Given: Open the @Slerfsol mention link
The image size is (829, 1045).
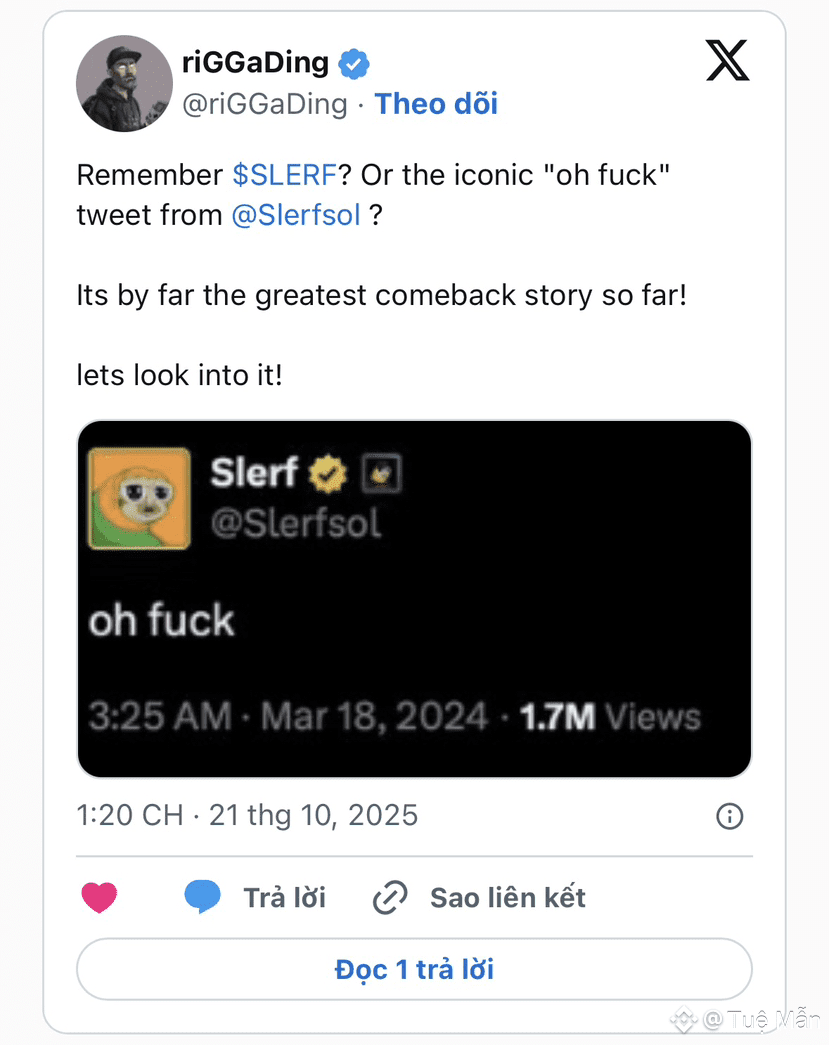Looking at the screenshot, I should [x=295, y=215].
